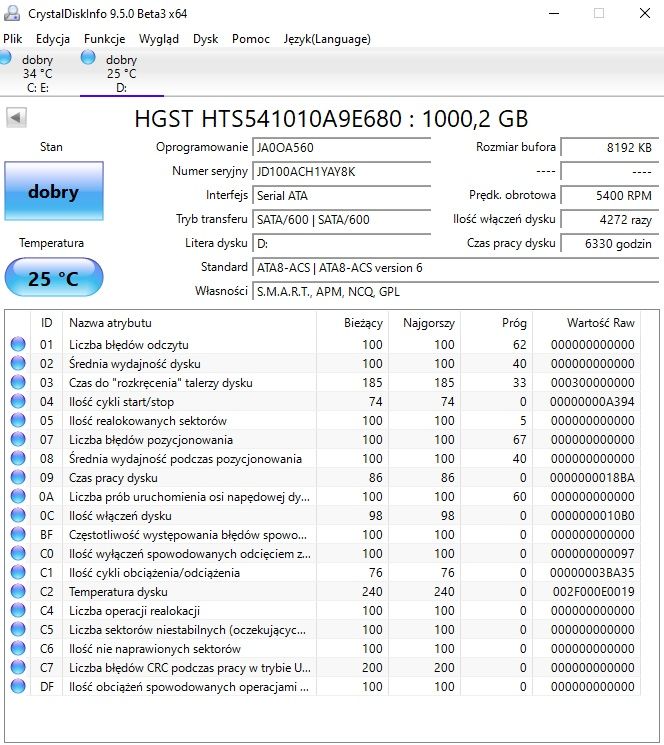Click status circle for attribute C5 row

(18, 629)
